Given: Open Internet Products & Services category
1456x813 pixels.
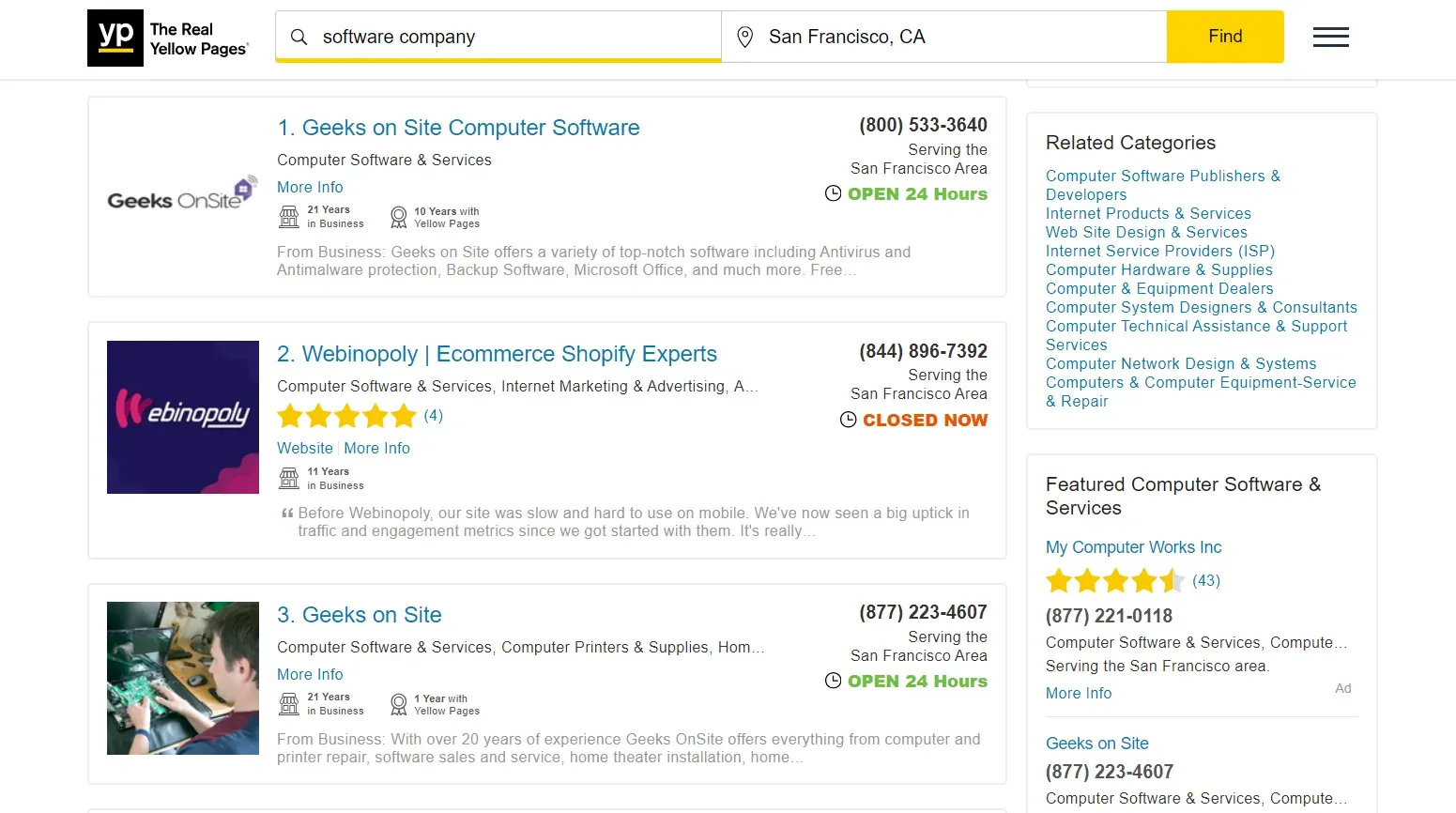Looking at the screenshot, I should (x=1147, y=213).
